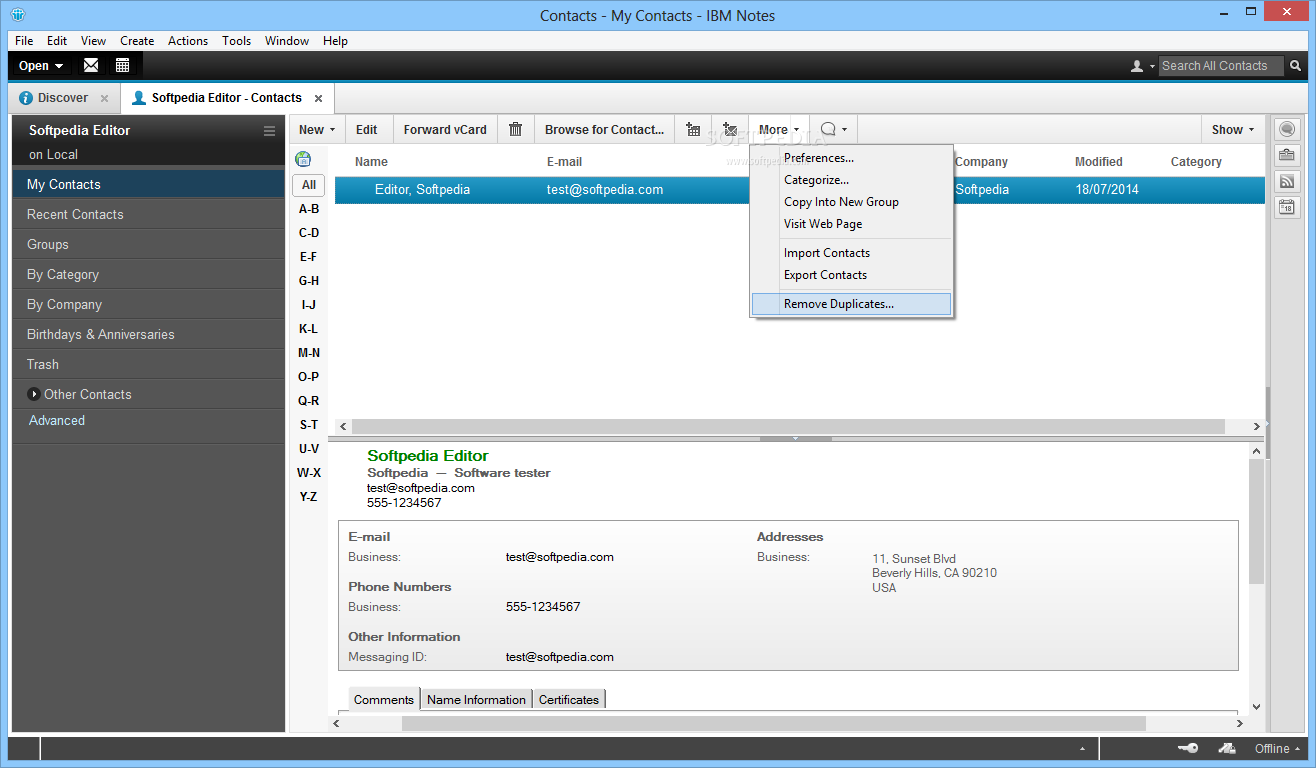Open the Create menu

pyautogui.click(x=137, y=41)
